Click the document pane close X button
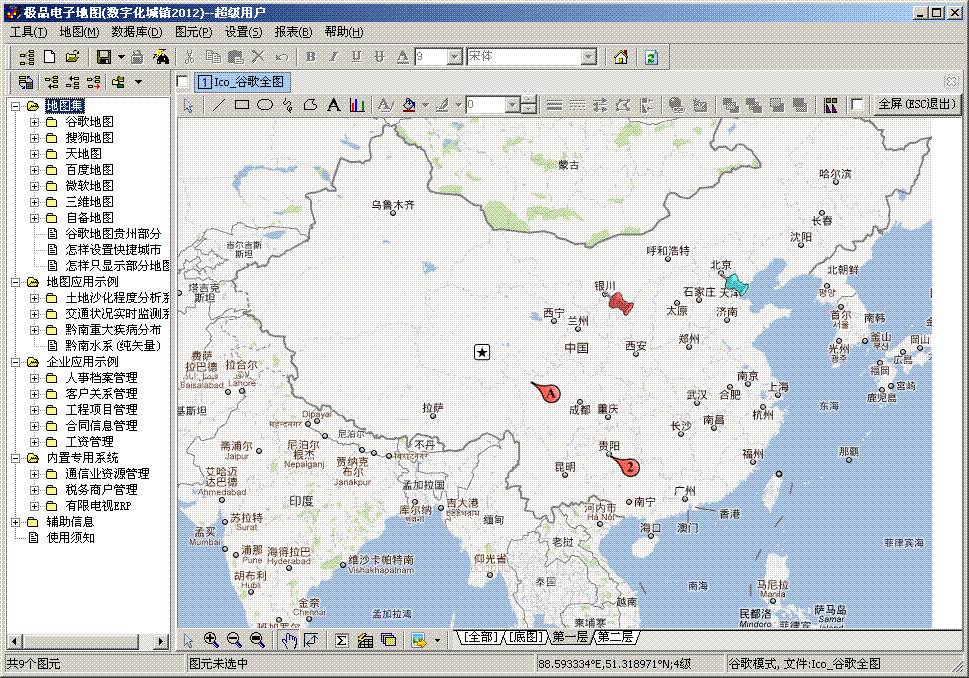Image resolution: width=969 pixels, height=678 pixels. pyautogui.click(x=951, y=81)
